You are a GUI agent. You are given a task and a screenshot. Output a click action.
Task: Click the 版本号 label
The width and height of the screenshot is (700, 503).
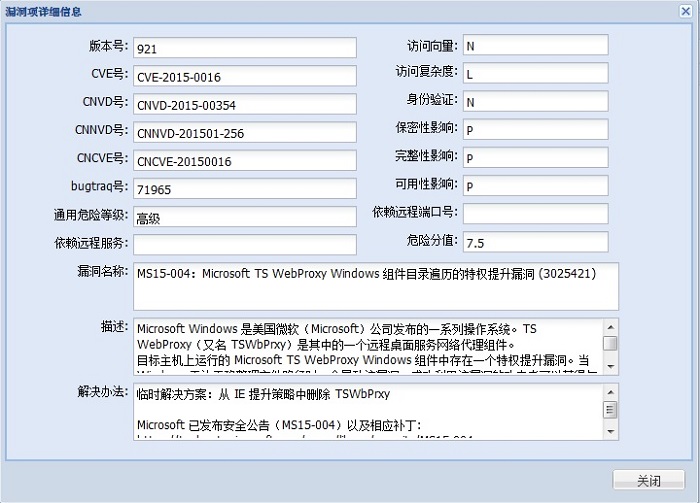pyautogui.click(x=108, y=46)
